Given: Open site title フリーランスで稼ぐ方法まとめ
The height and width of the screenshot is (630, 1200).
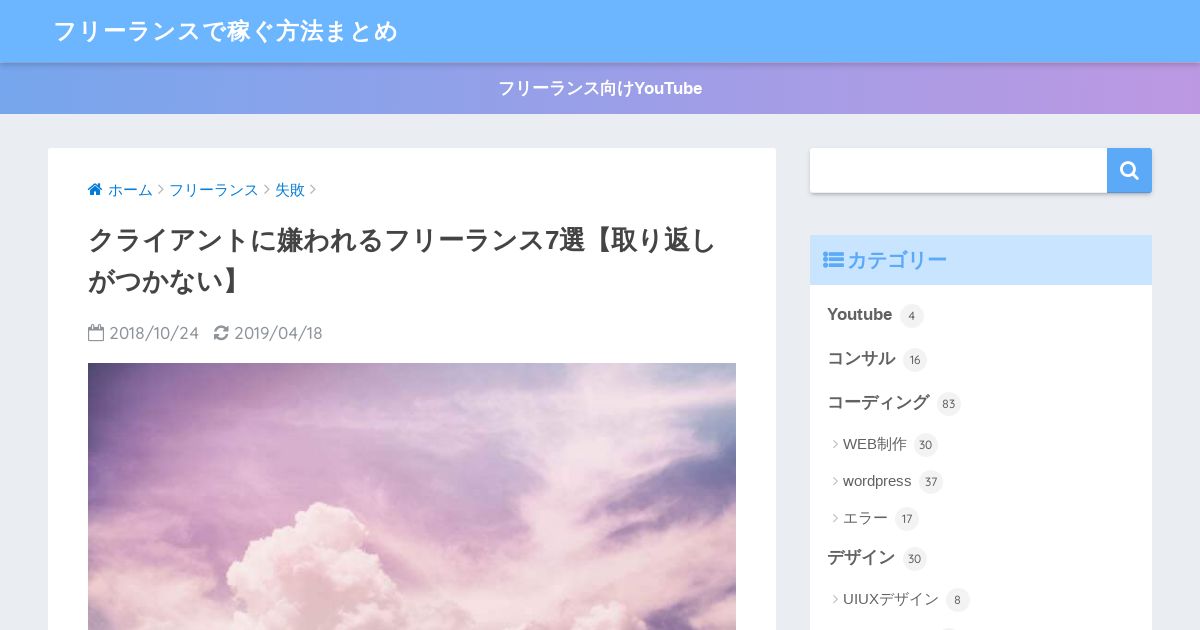Looking at the screenshot, I should (x=225, y=32).
